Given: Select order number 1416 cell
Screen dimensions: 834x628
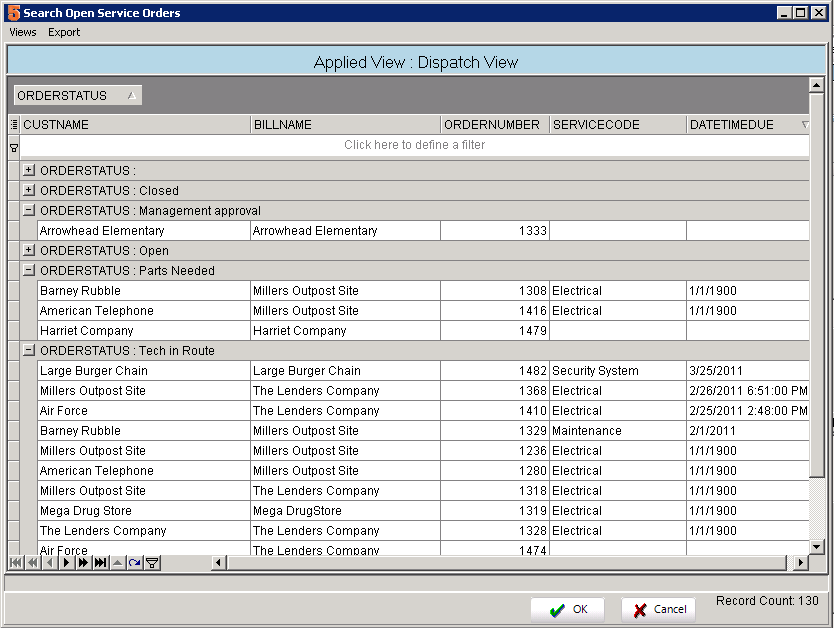Looking at the screenshot, I should [x=495, y=311].
